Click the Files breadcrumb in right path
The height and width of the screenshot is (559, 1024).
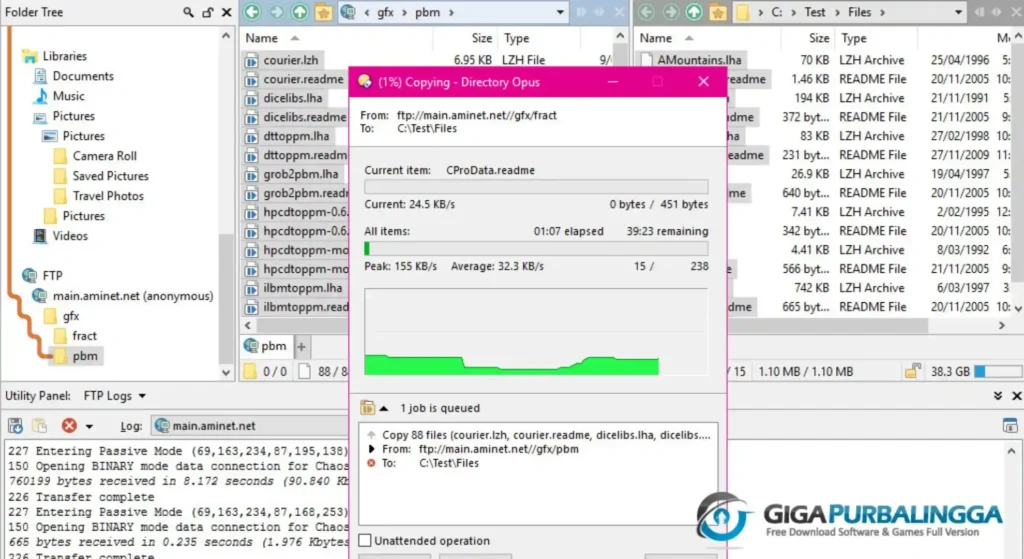pyautogui.click(x=859, y=12)
